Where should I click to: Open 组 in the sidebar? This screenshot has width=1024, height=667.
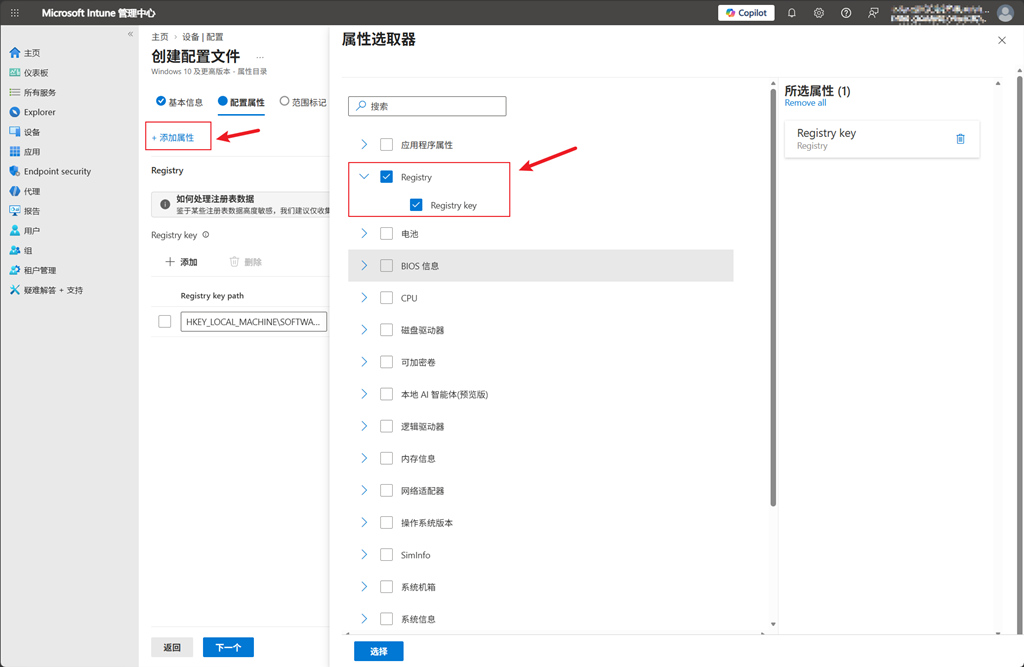tap(21, 250)
